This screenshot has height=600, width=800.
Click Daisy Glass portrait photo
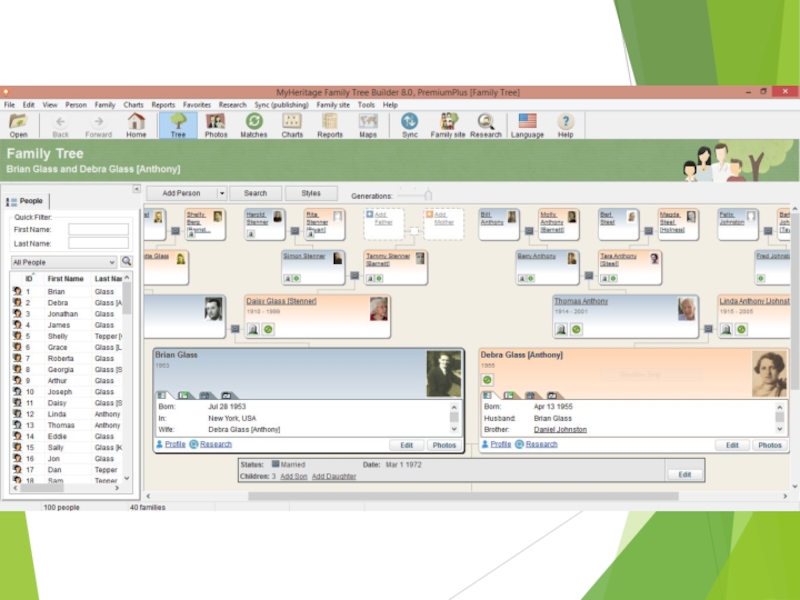(x=379, y=309)
